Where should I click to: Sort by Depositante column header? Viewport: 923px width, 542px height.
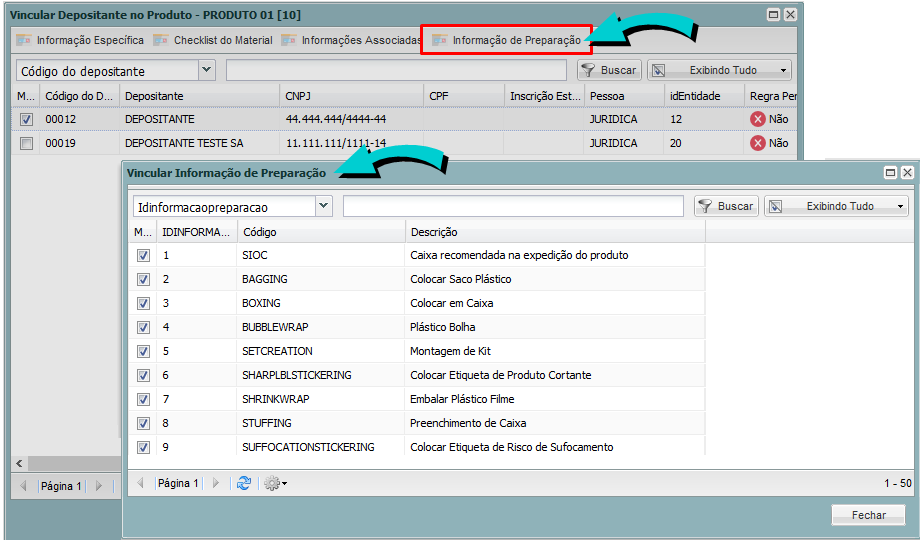click(200, 96)
